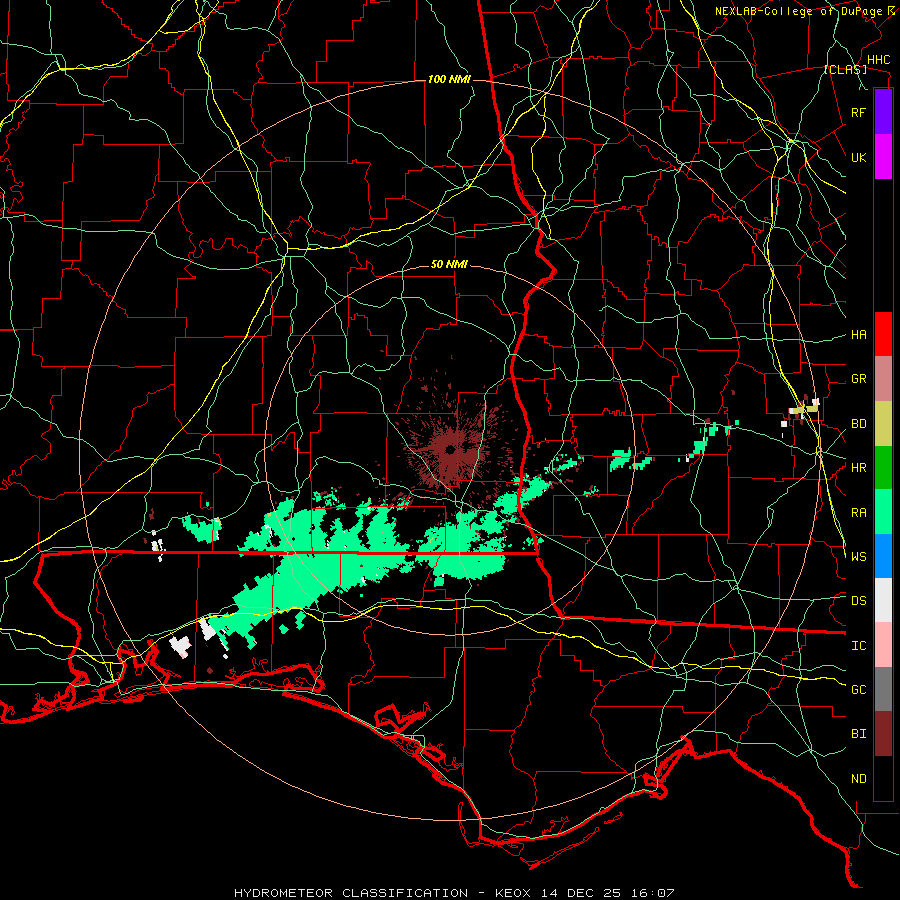The height and width of the screenshot is (900, 900).
Task: Click the "50 NMI" range ring label
Action: pyautogui.click(x=449, y=264)
